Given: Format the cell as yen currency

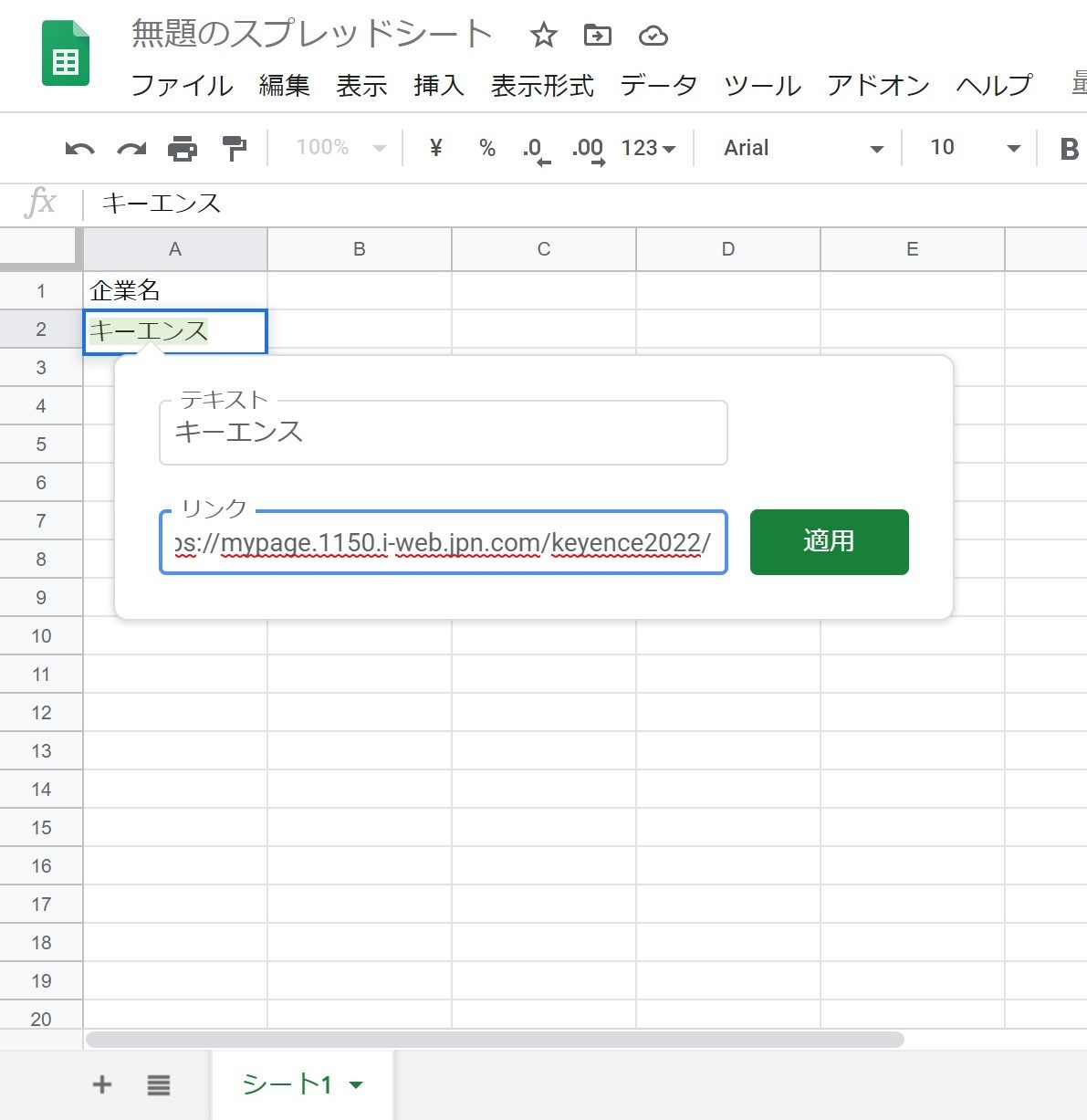Looking at the screenshot, I should point(435,148).
